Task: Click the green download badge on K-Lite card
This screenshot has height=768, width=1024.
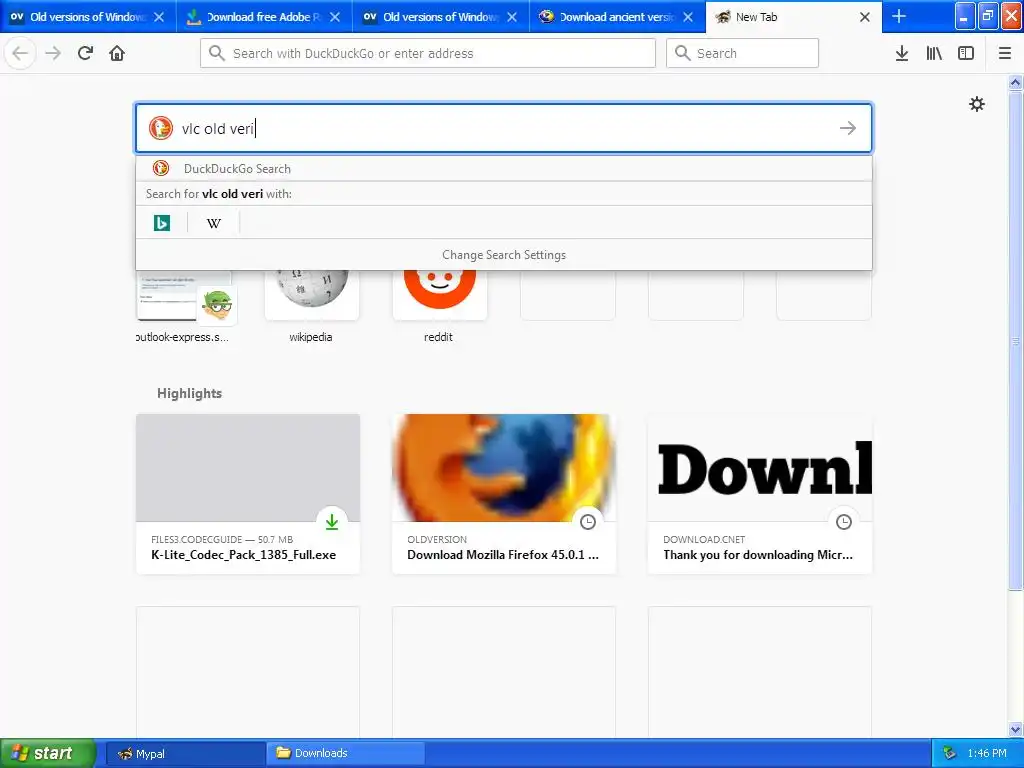Action: 332,522
